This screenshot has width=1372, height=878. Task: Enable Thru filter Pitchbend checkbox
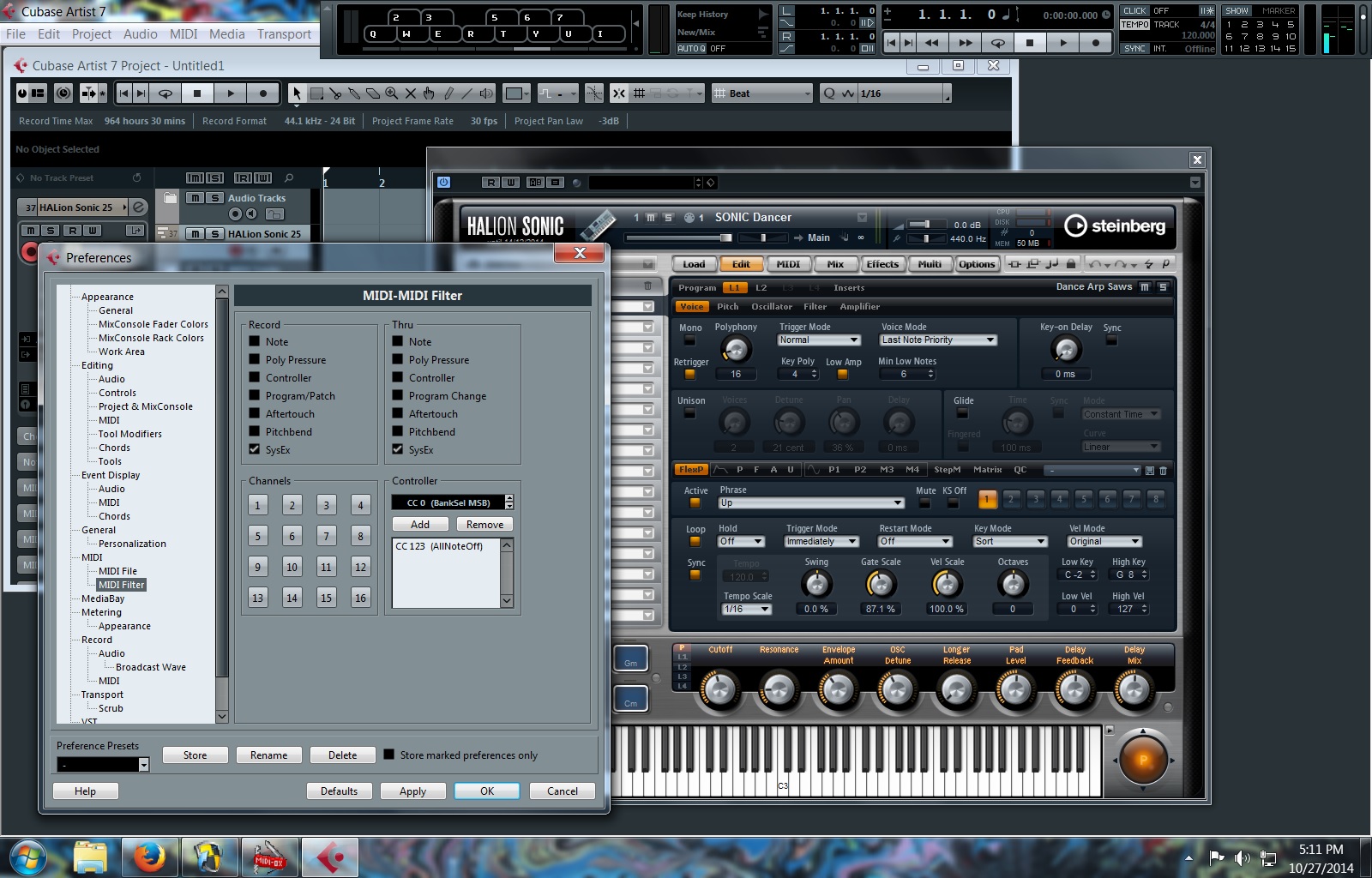(398, 431)
